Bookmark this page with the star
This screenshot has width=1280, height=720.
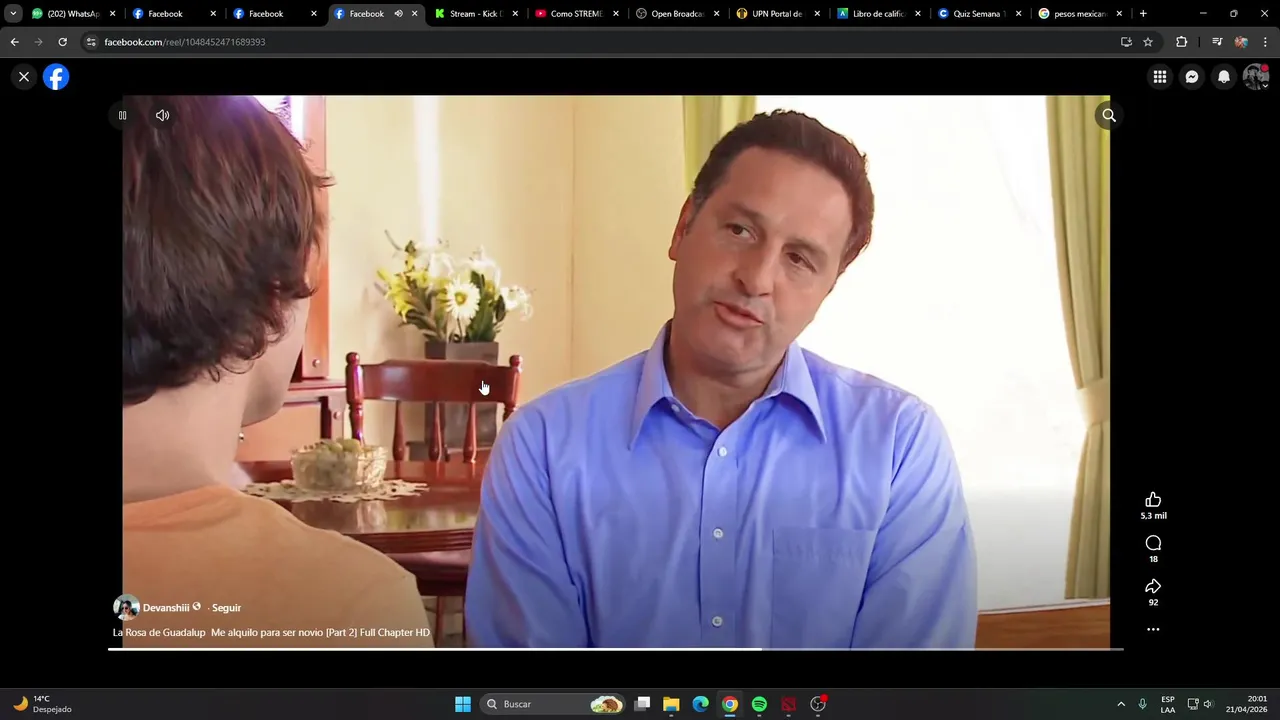tap(1148, 42)
